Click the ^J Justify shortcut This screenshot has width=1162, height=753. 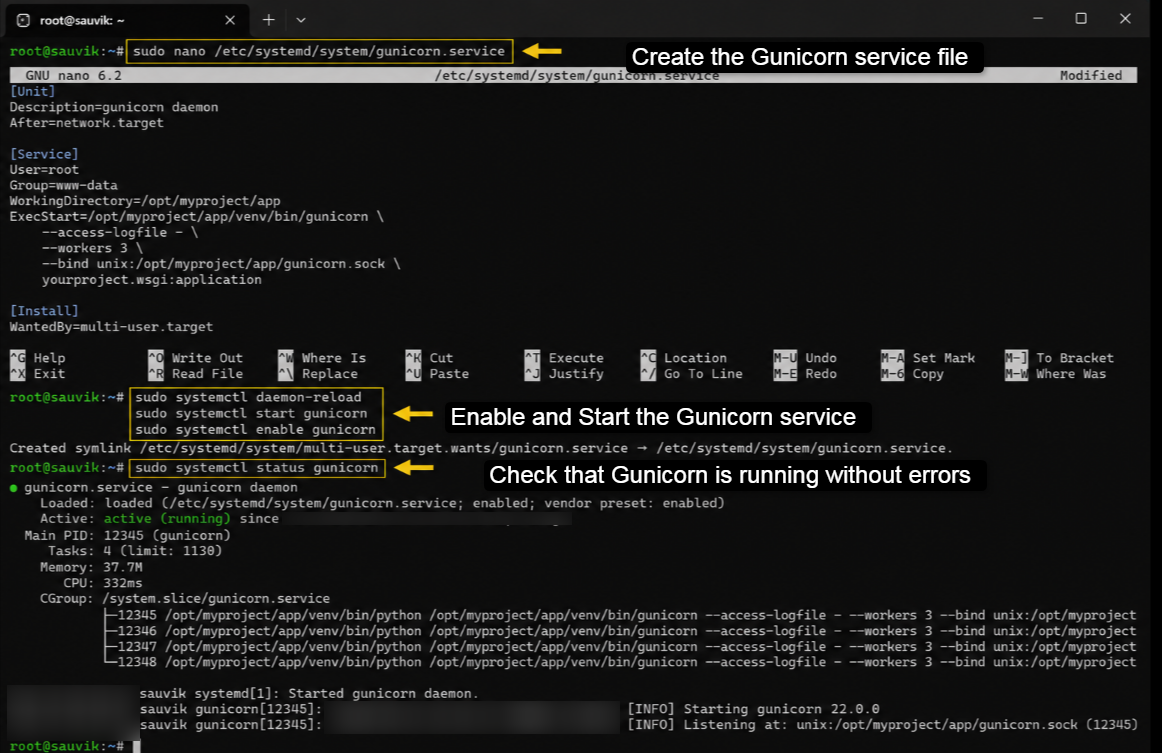564,374
